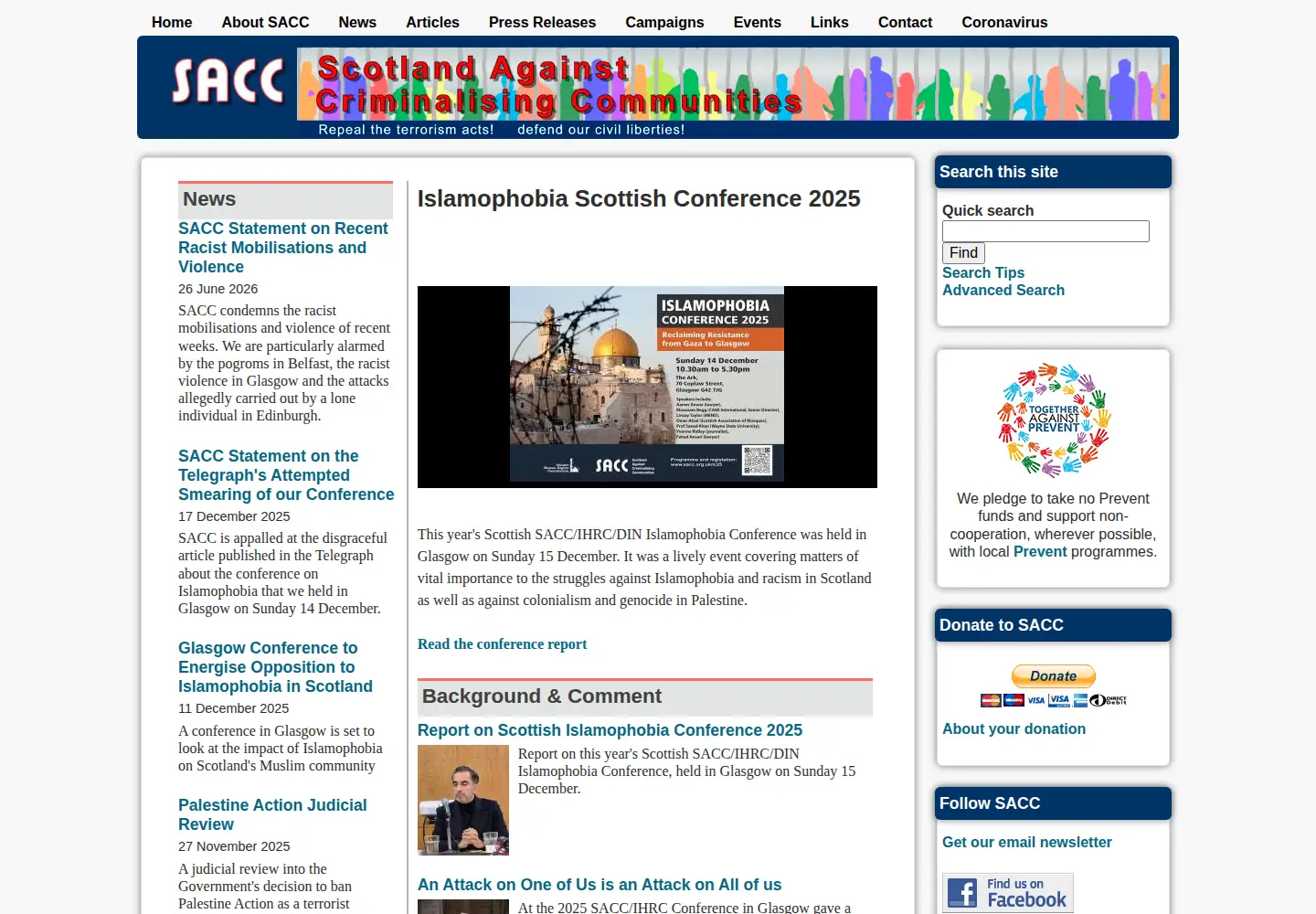Open the Advanced Search link
The image size is (1316, 914).
click(x=1003, y=290)
